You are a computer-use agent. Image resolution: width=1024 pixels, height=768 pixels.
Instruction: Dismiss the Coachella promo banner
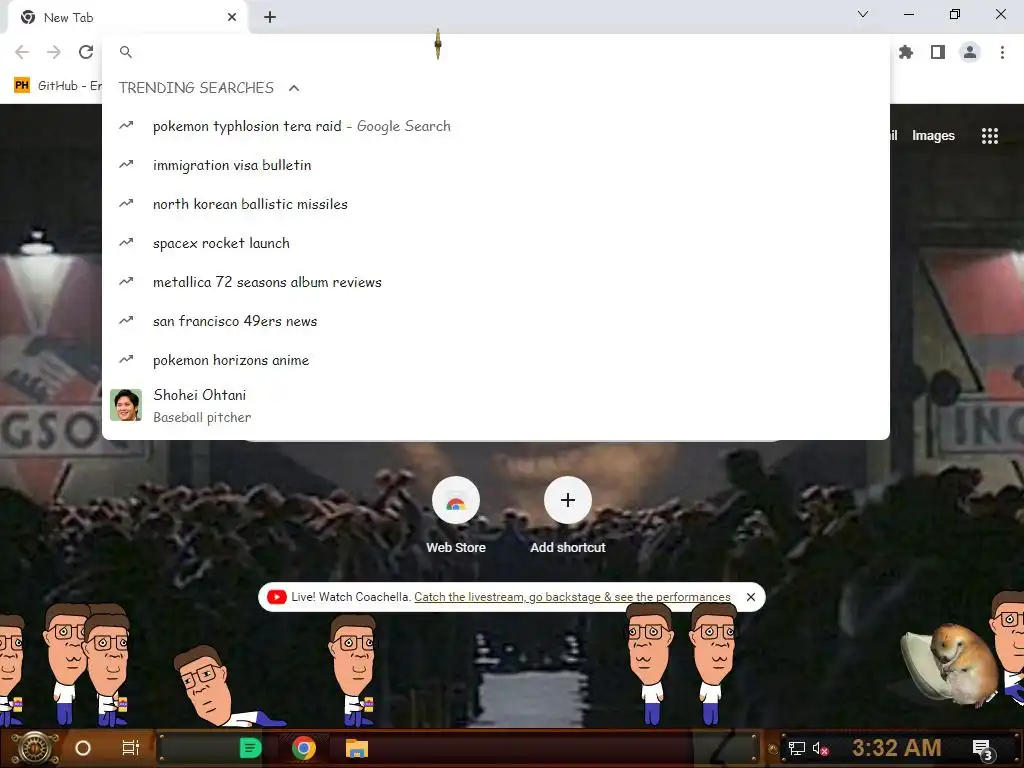tap(750, 597)
